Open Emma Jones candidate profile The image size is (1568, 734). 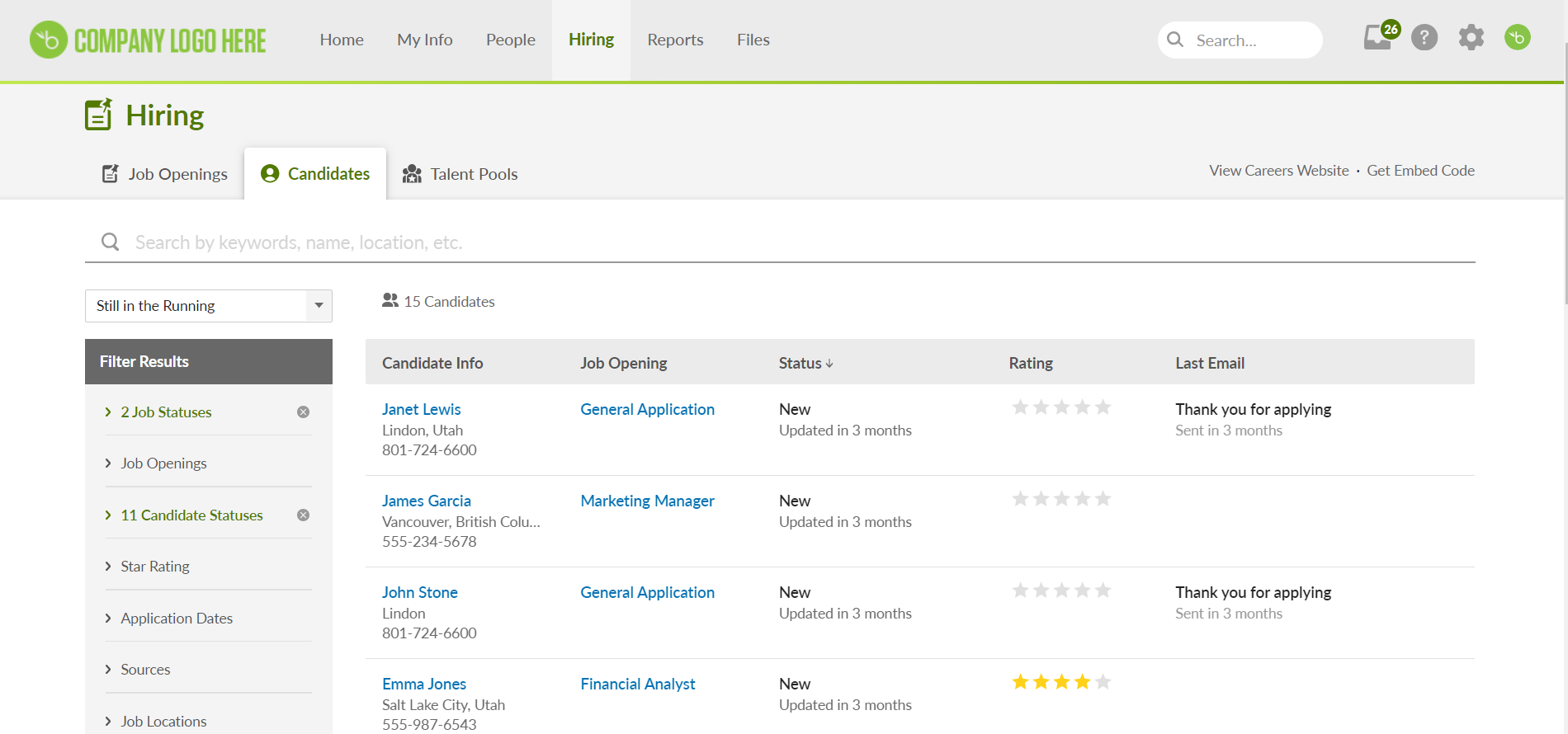click(424, 685)
